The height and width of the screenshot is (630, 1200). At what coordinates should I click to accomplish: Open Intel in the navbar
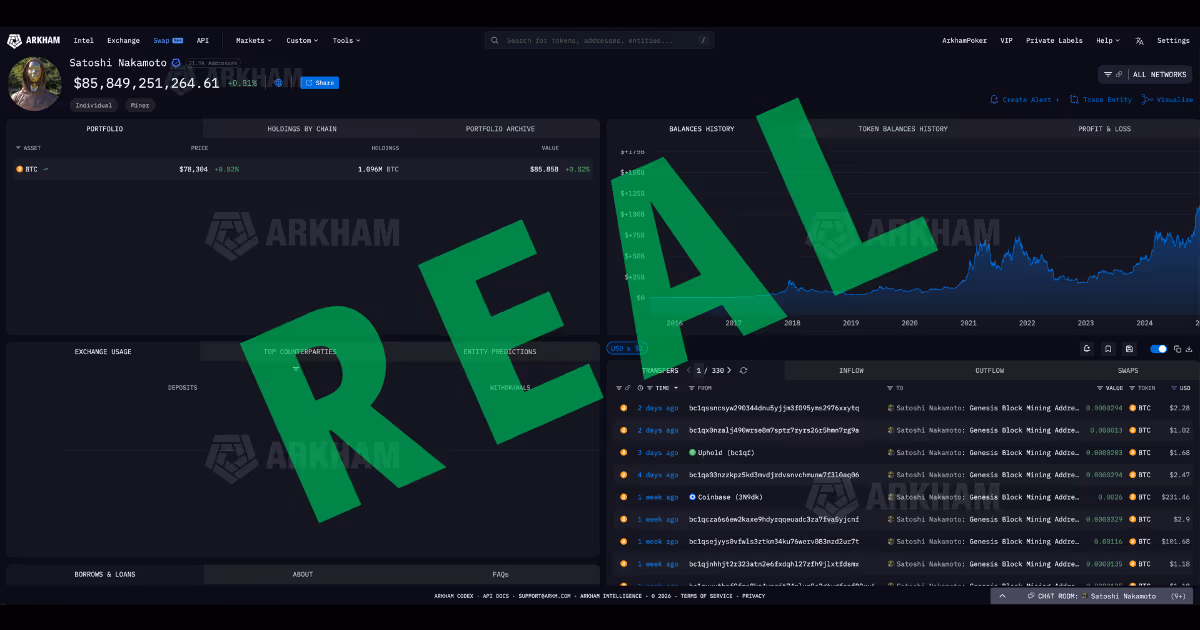pos(84,41)
